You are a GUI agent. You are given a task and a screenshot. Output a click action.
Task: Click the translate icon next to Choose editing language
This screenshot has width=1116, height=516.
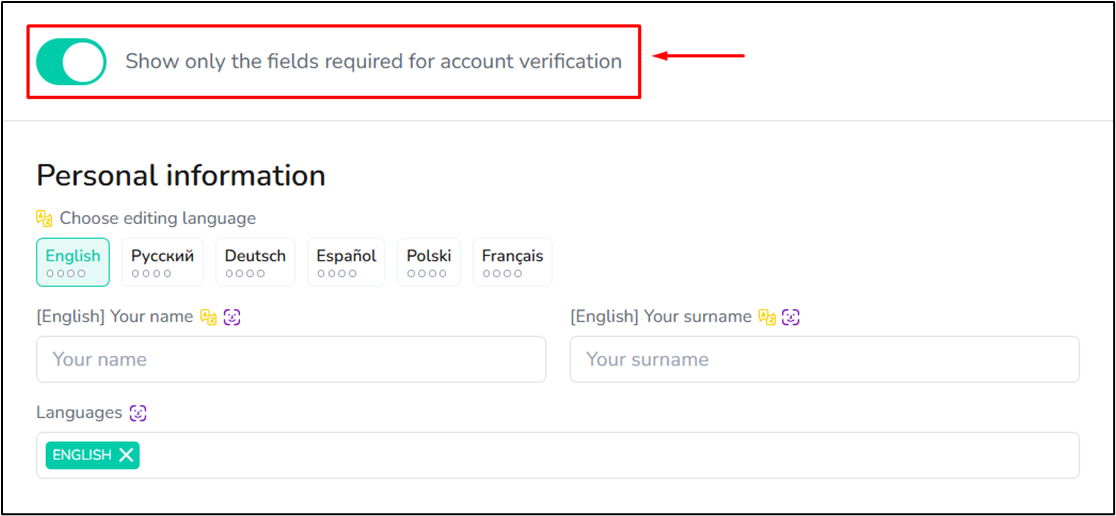[44, 218]
